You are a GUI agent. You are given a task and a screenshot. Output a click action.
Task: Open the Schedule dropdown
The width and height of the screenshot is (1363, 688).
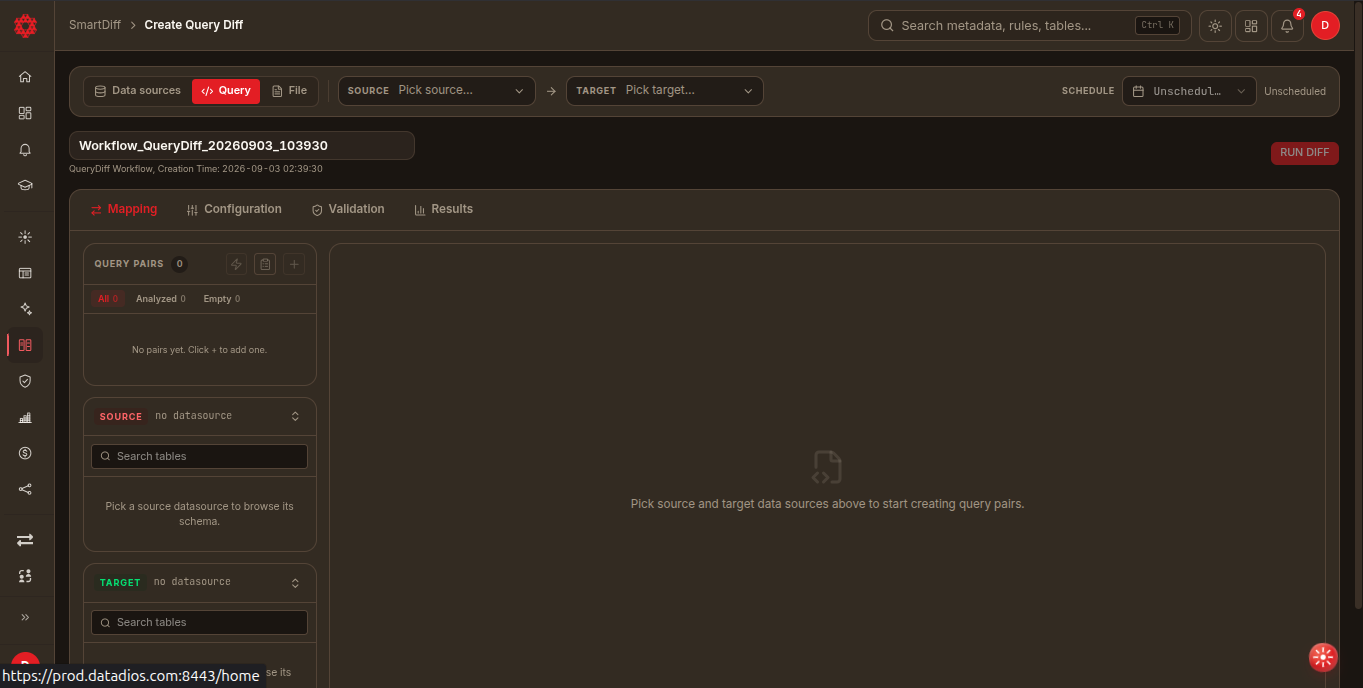click(1189, 91)
